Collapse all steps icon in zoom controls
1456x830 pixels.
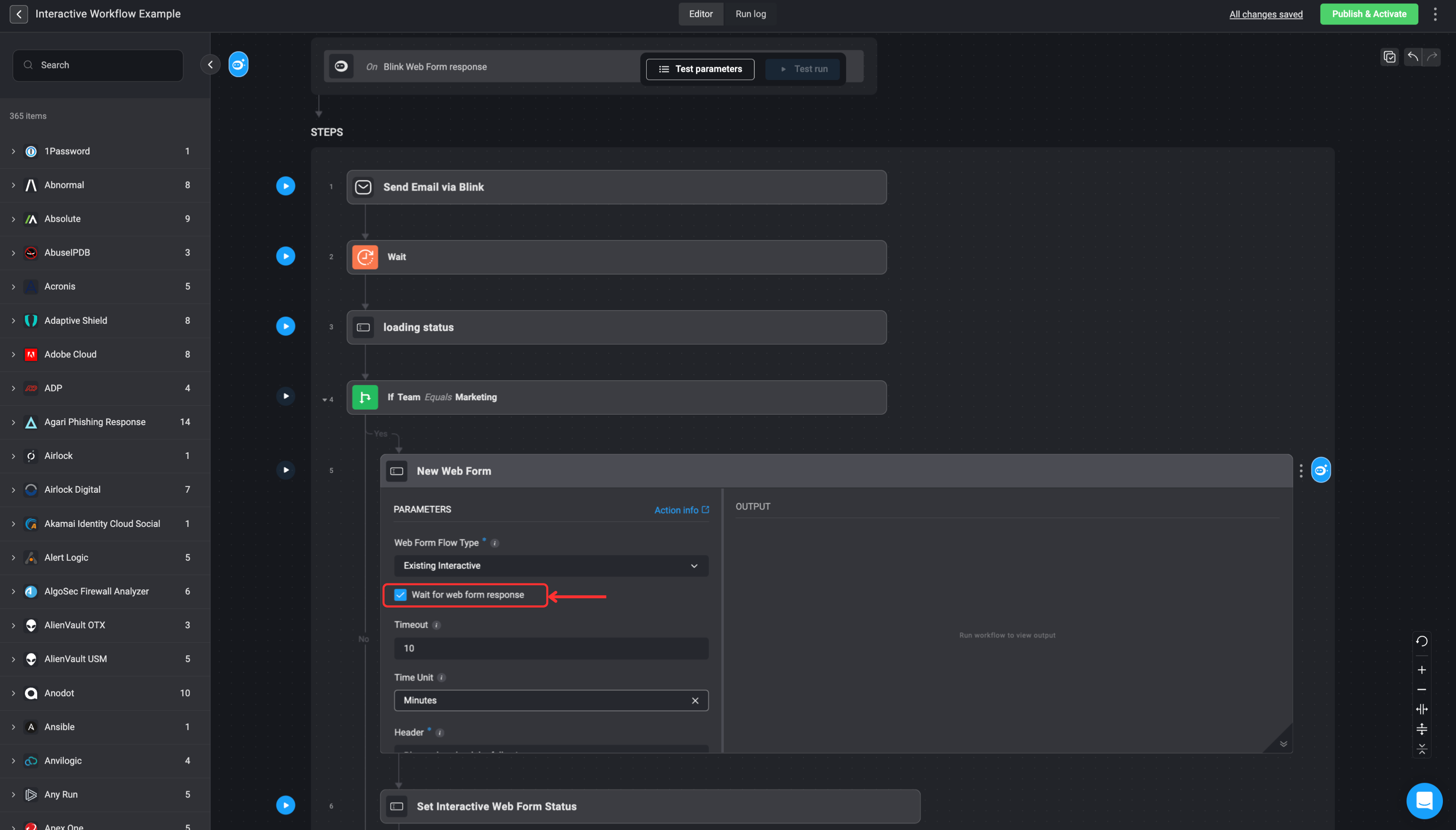click(x=1422, y=749)
